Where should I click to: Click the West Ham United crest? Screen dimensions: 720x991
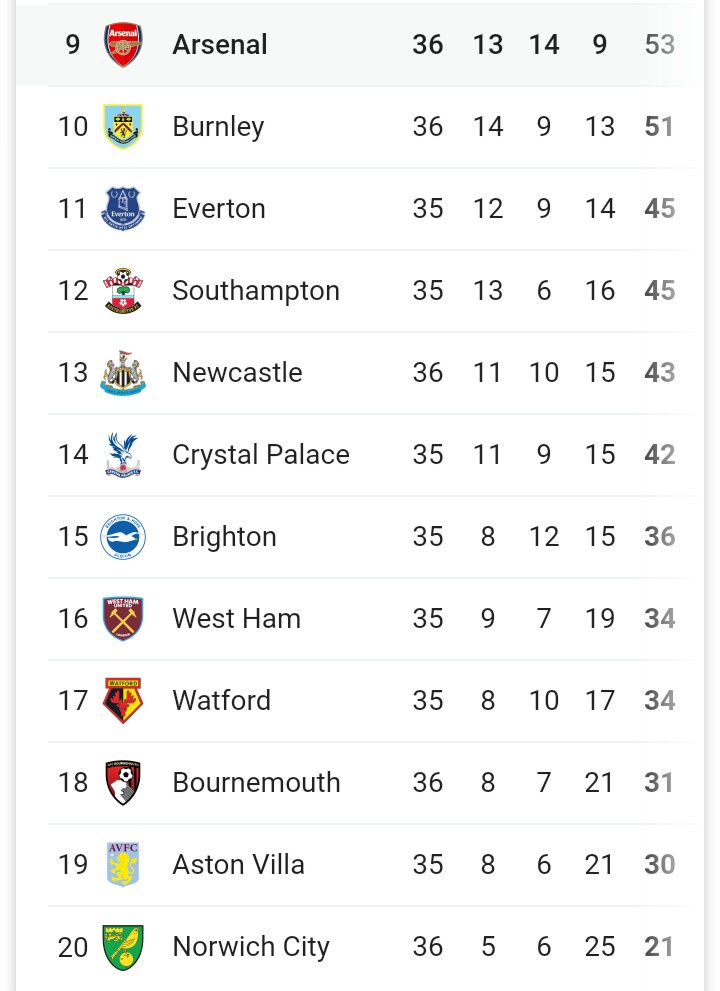click(123, 619)
